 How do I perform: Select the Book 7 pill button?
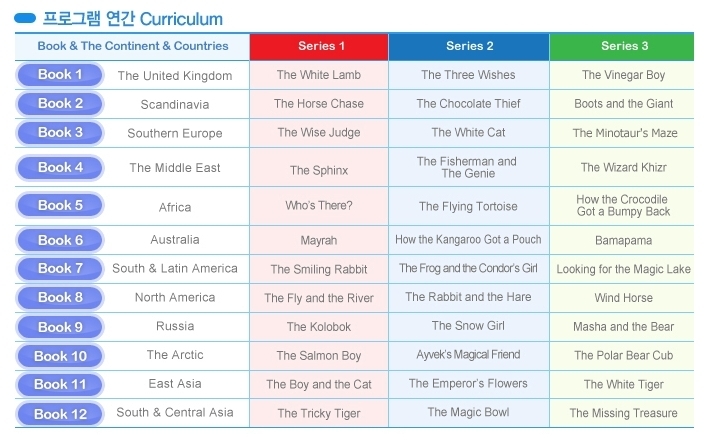pyautogui.click(x=60, y=268)
